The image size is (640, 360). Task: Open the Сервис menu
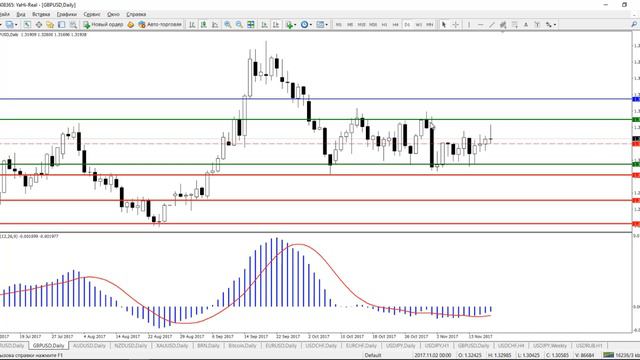92,14
